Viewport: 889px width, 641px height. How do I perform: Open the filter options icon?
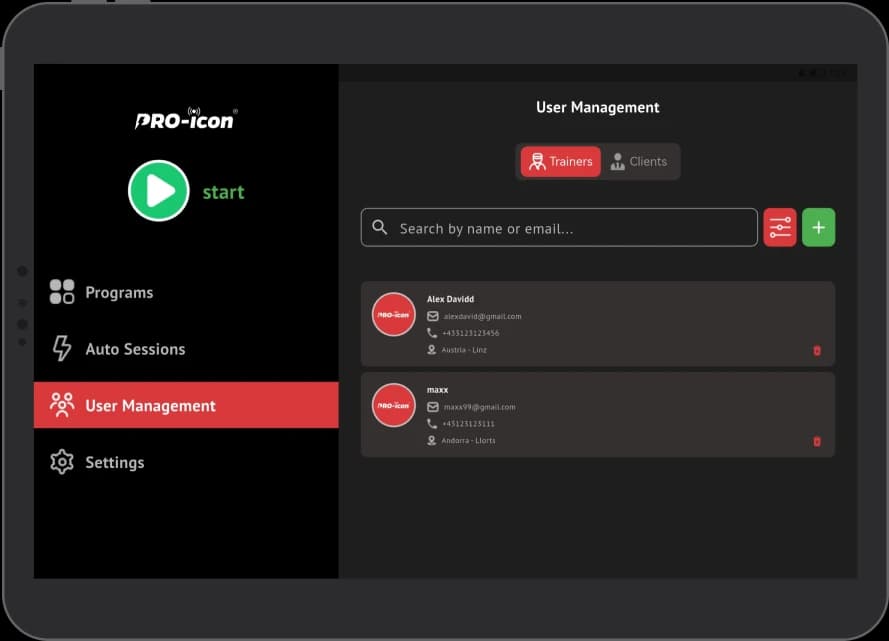point(780,228)
